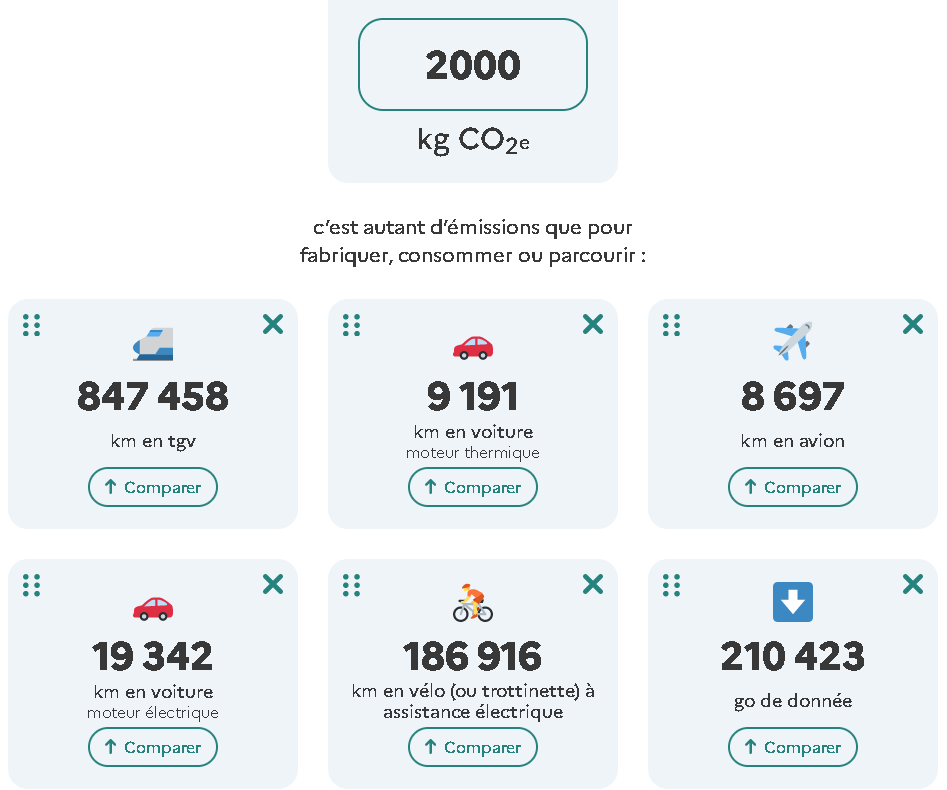
Task: Compare using km en avion
Action: pos(792,487)
